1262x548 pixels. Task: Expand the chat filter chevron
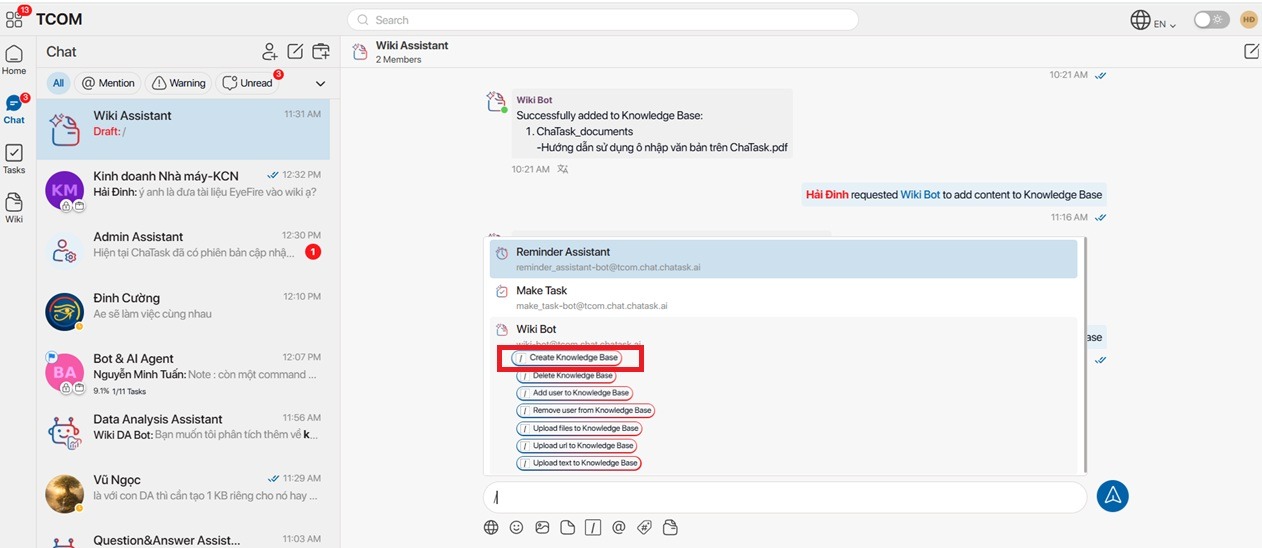(321, 84)
